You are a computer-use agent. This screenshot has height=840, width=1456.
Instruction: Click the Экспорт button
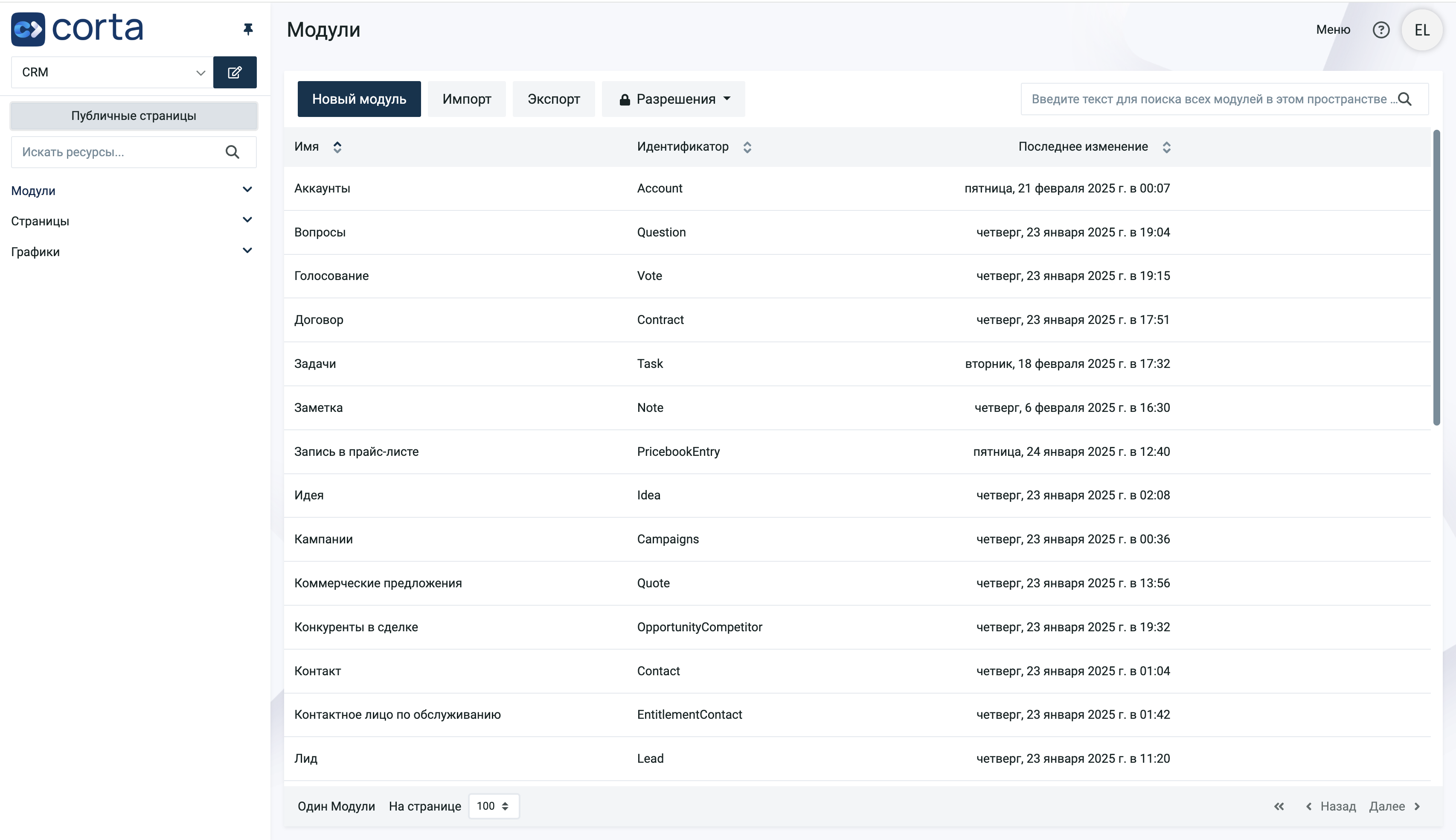coord(554,99)
